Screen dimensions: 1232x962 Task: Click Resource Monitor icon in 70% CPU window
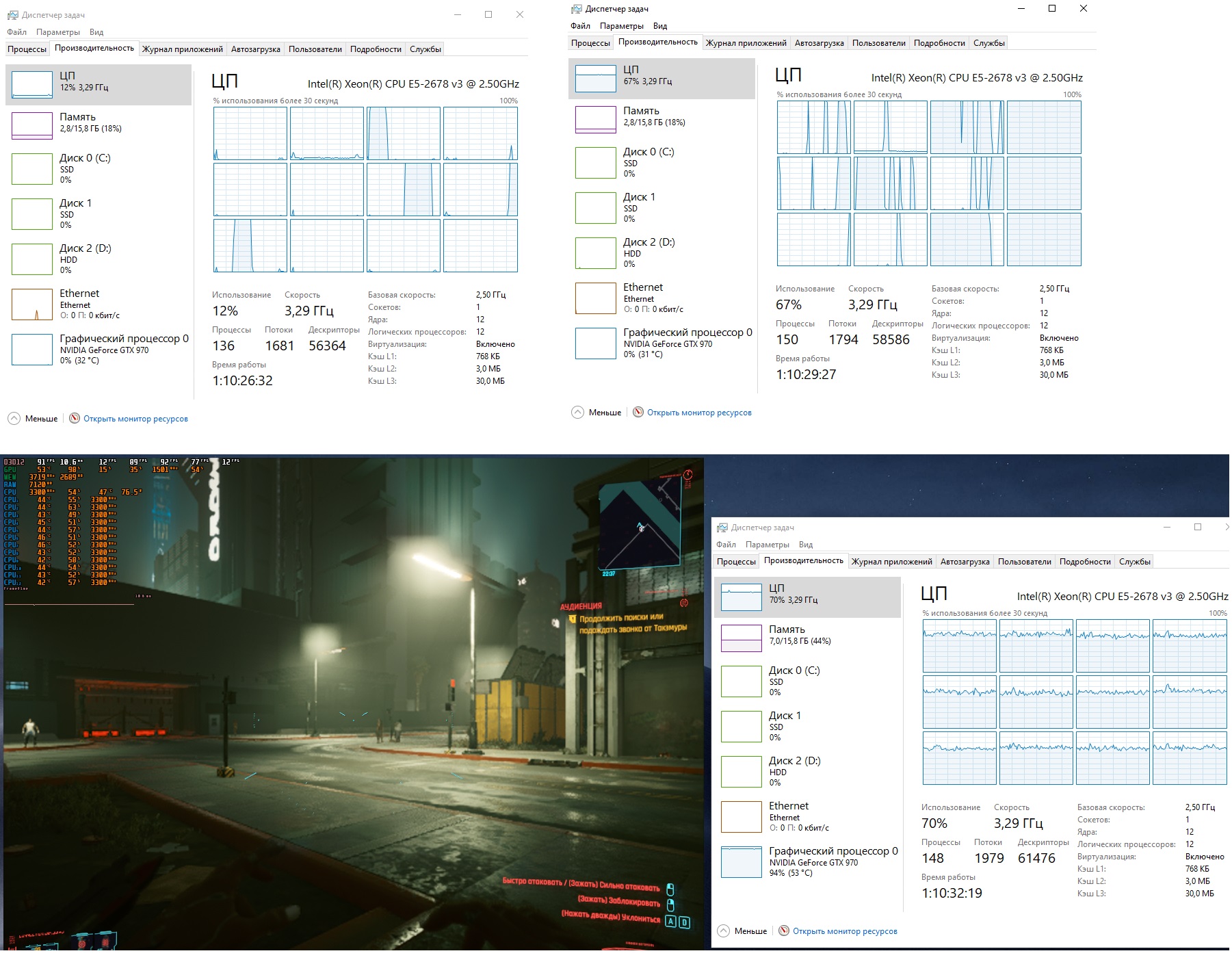784,931
